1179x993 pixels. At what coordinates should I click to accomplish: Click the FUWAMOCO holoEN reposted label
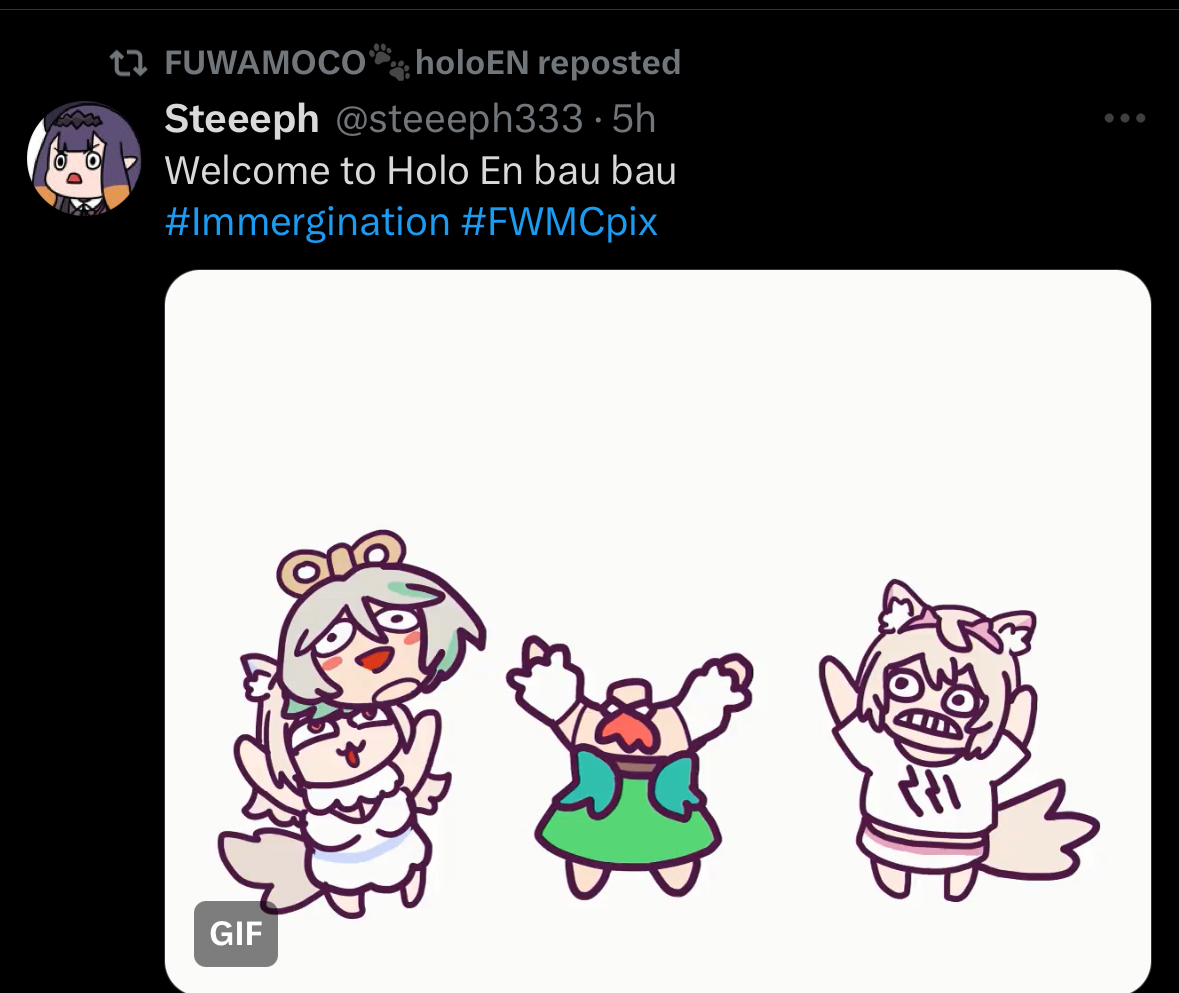click(423, 62)
